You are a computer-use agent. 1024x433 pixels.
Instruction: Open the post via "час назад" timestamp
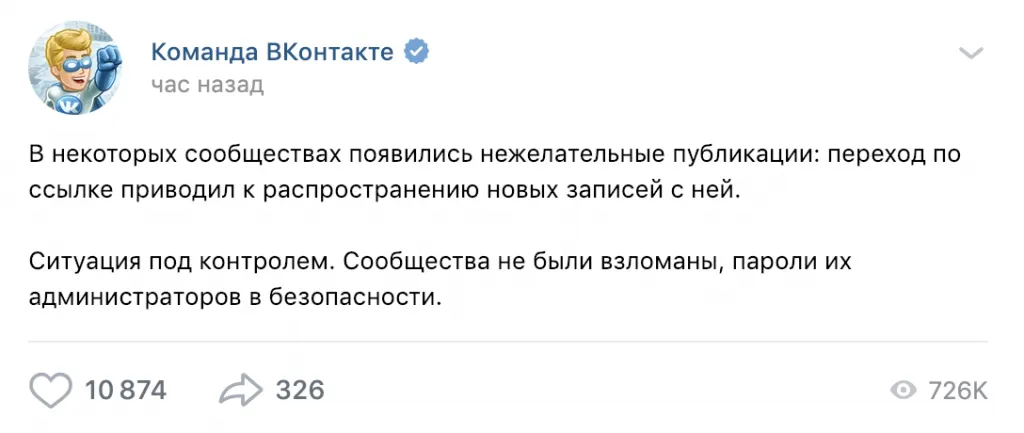pyautogui.click(x=207, y=84)
